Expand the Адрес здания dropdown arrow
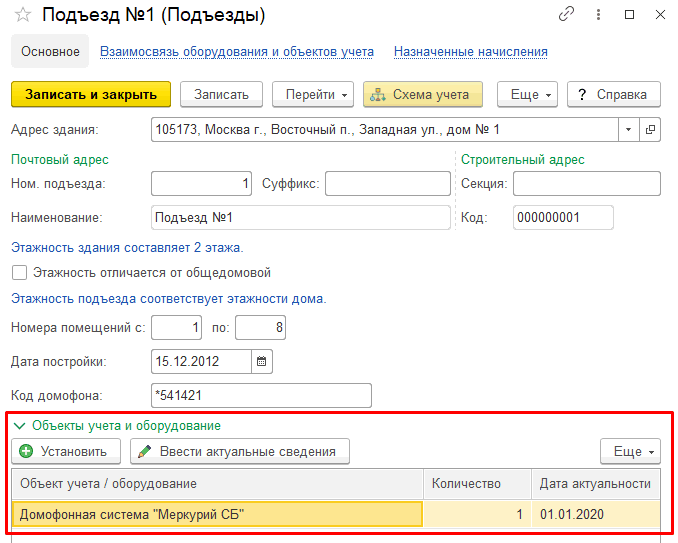 pos(628,129)
